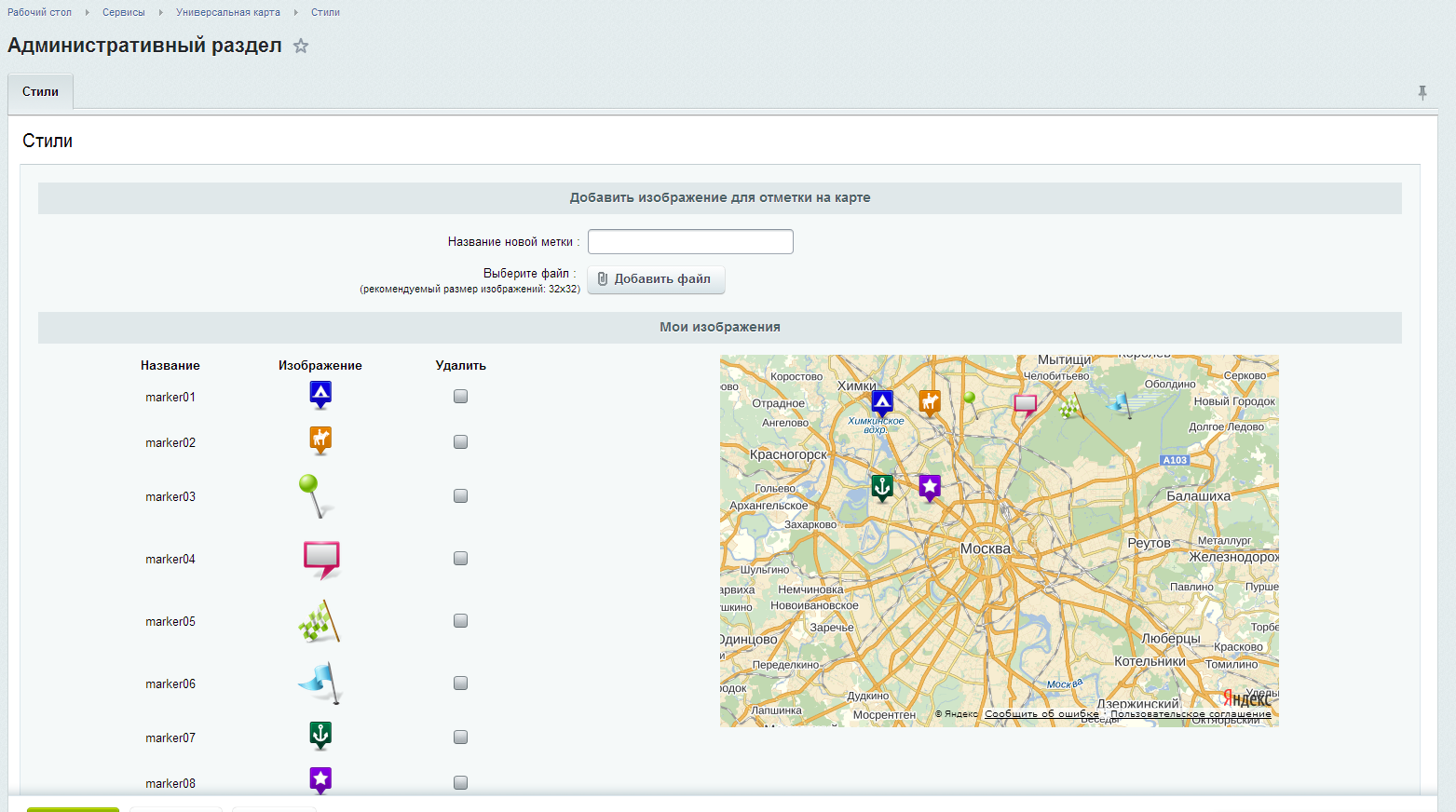Viewport: 1456px width, 812px height.
Task: Check the delete box for marker04
Action: pyautogui.click(x=460, y=558)
